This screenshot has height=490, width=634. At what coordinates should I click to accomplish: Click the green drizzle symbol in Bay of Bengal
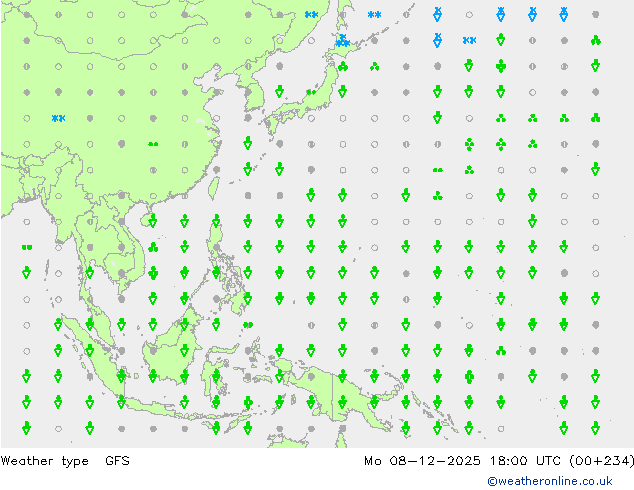27,247
